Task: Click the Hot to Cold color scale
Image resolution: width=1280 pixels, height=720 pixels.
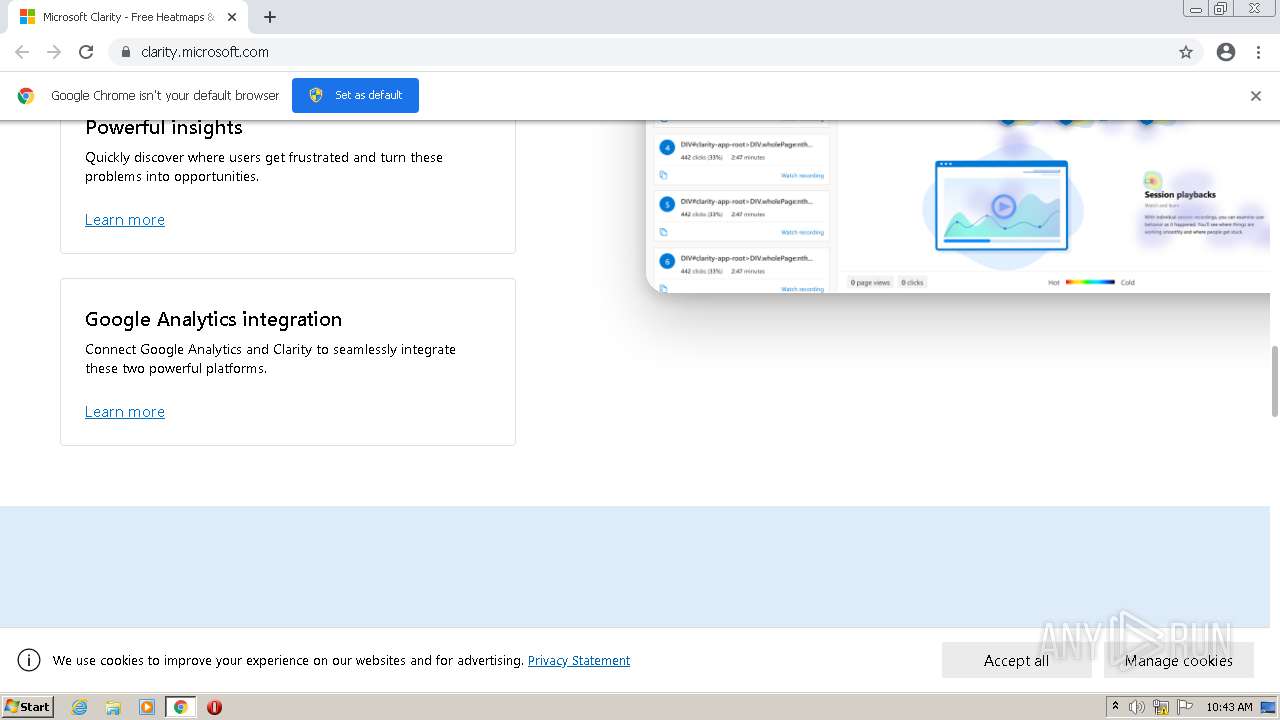Action: pos(1090,282)
